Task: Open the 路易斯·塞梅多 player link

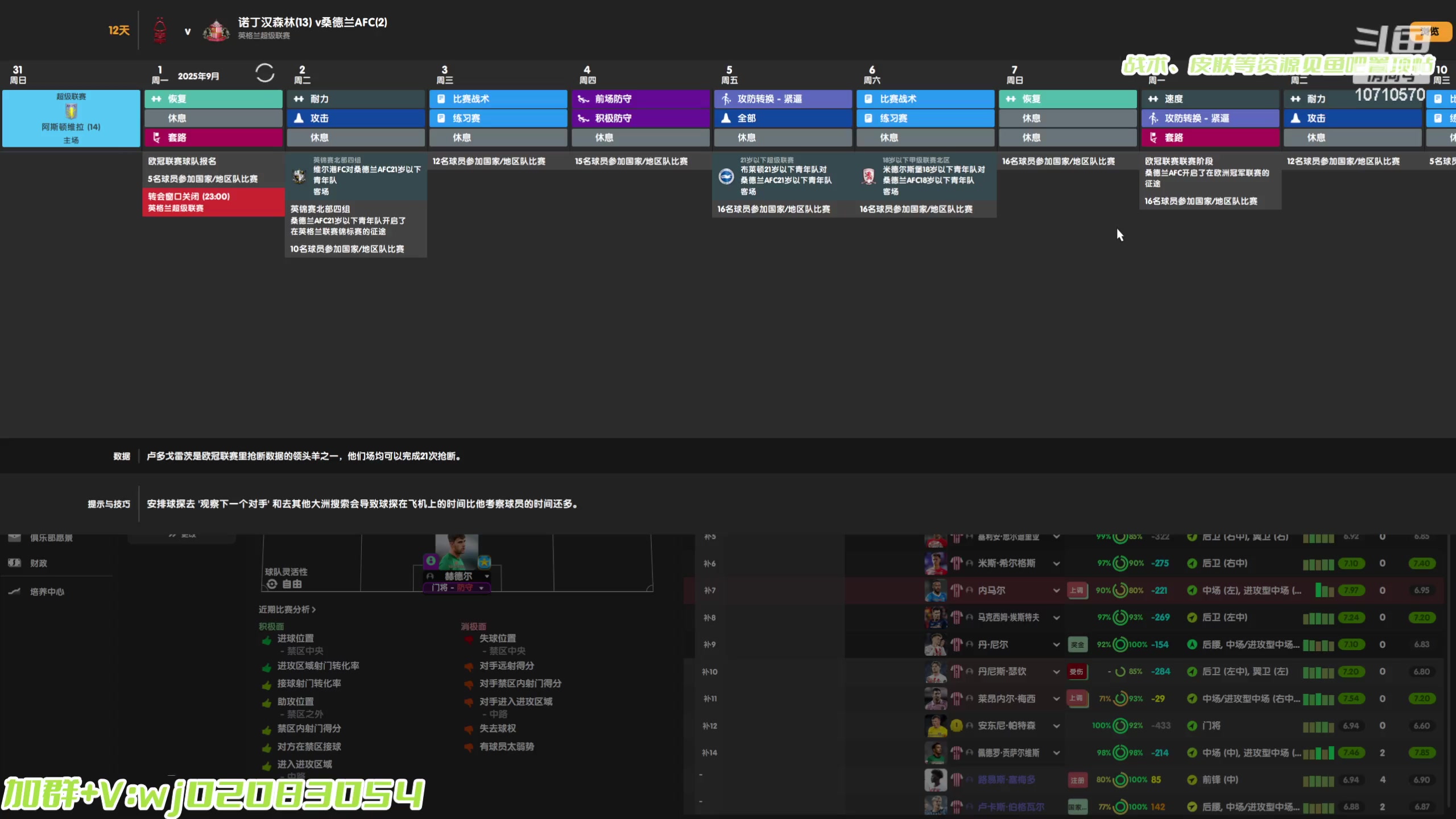Action: click(1006, 780)
